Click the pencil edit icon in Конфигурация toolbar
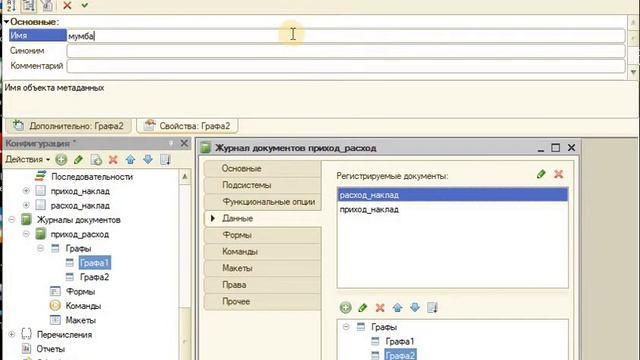Viewport: 640px width, 360px height. [78, 160]
